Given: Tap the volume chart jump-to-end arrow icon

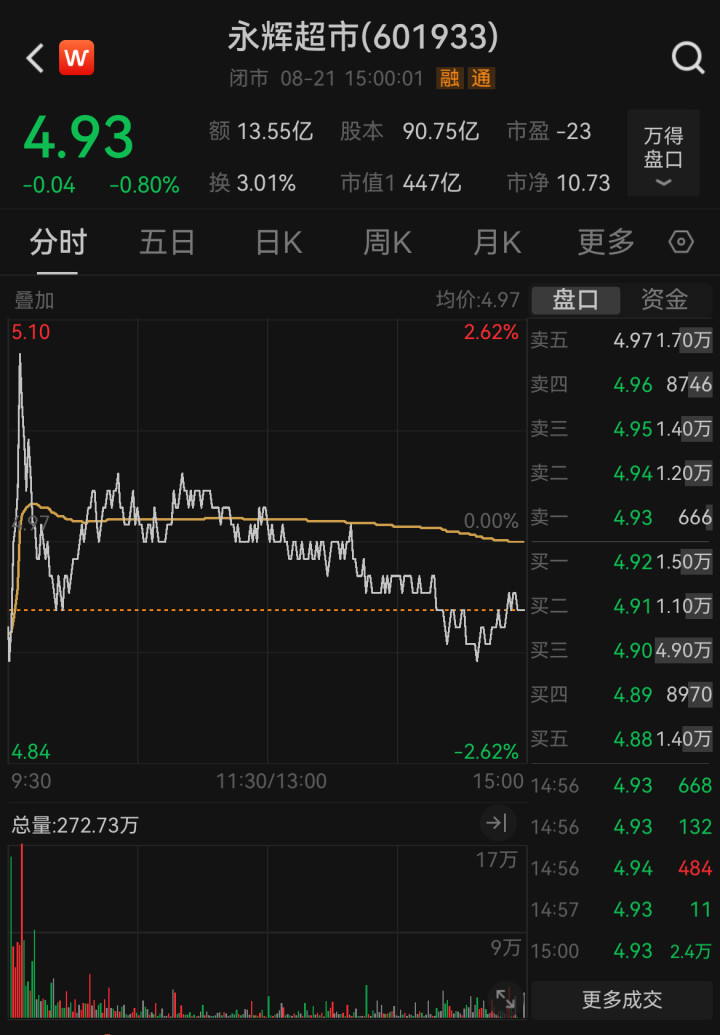Looking at the screenshot, I should (x=496, y=822).
